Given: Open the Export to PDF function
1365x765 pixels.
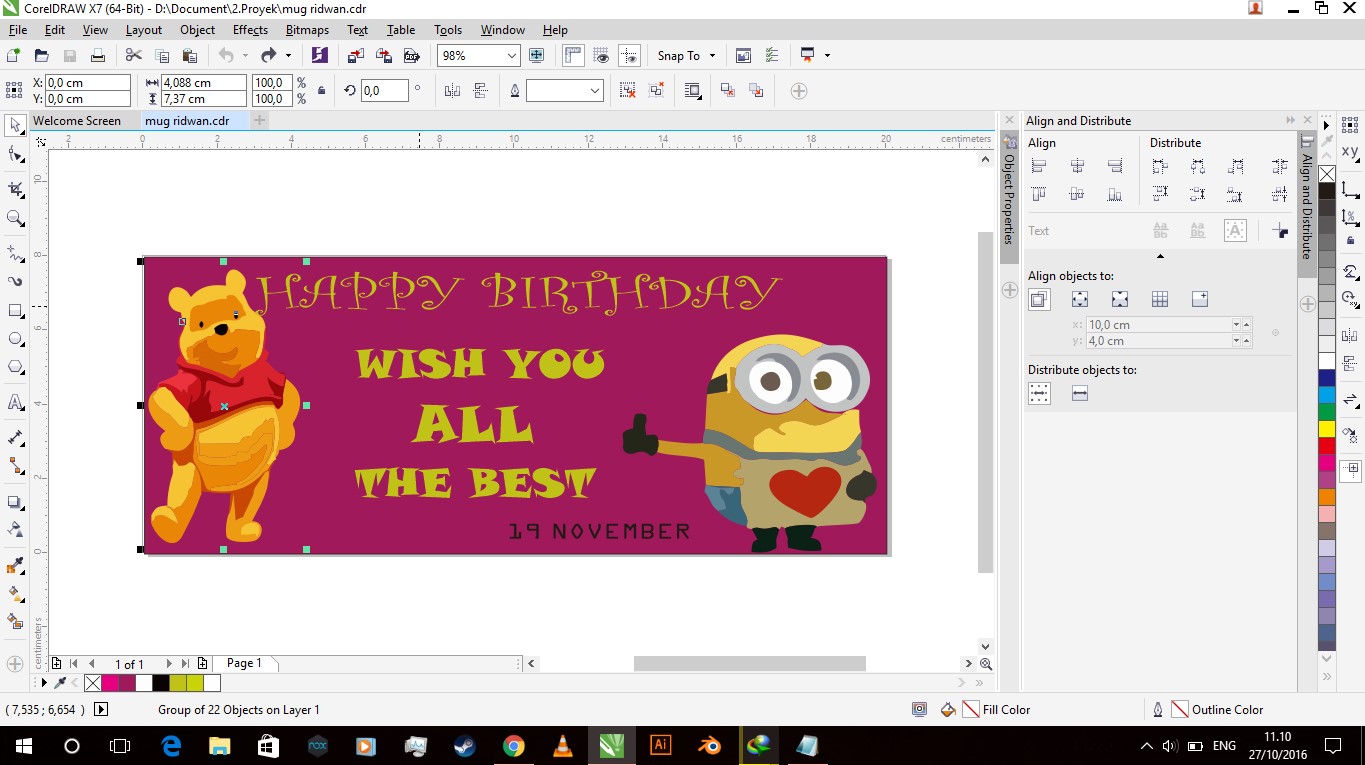Looking at the screenshot, I should [410, 55].
